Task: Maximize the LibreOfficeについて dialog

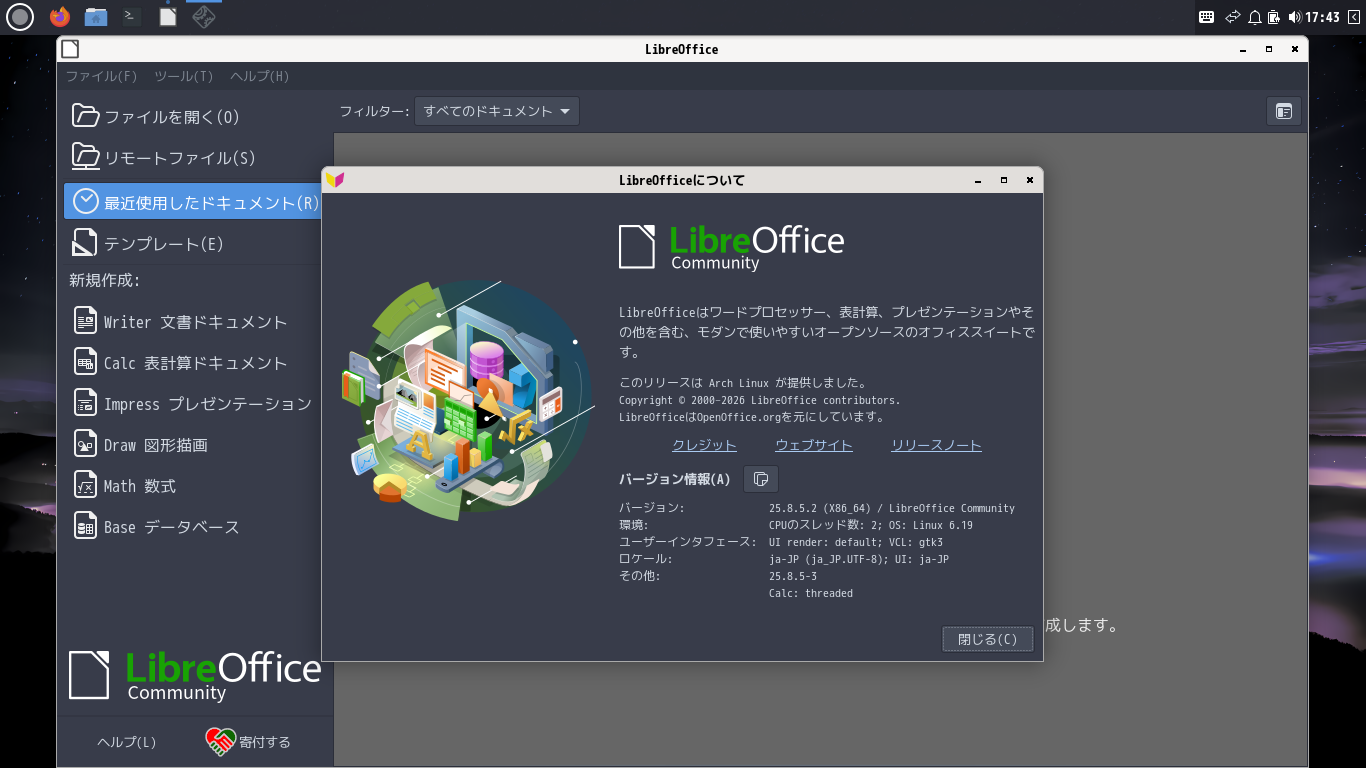Action: tap(1004, 180)
